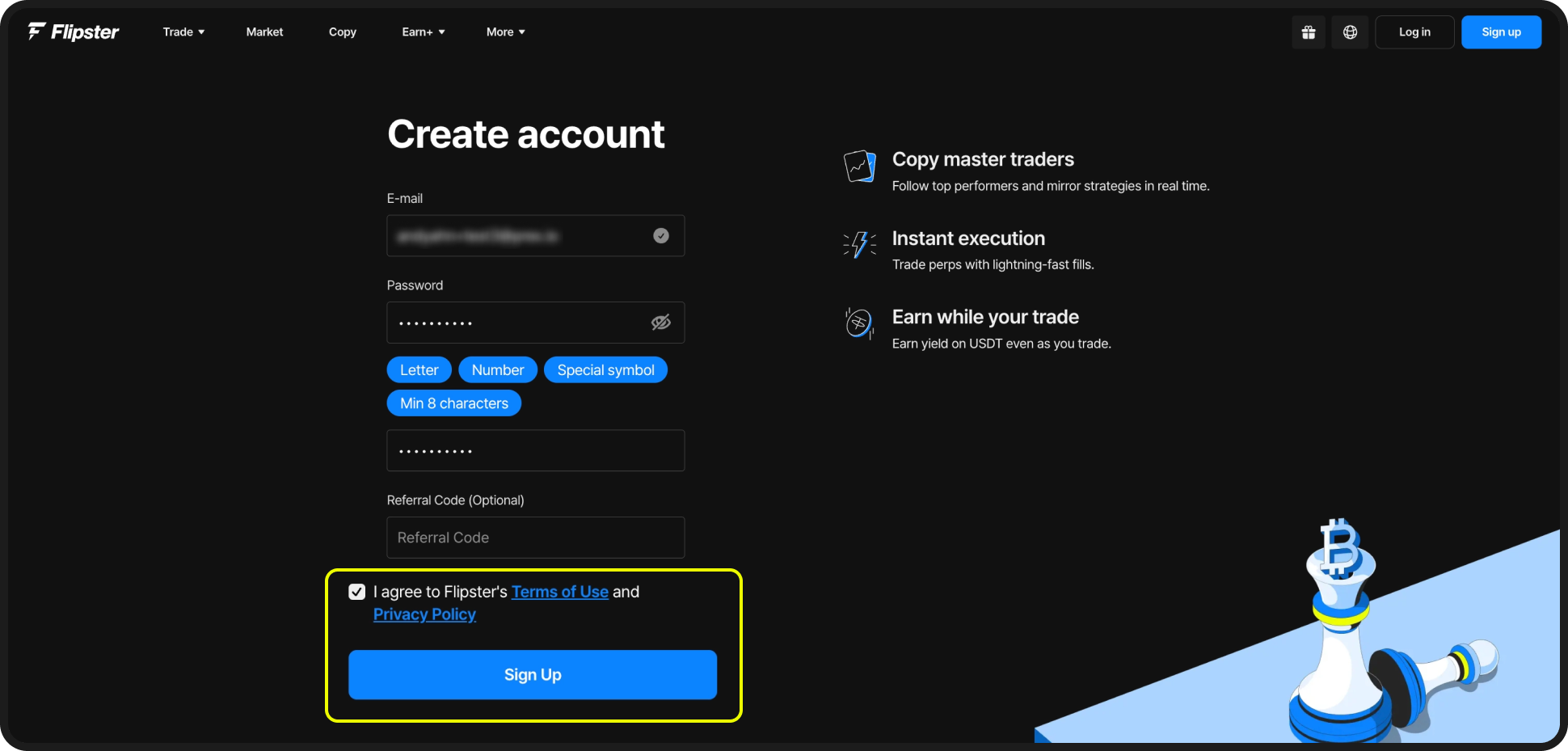The image size is (1568, 751).
Task: Click the Special symbol requirement chip
Action: (605, 369)
